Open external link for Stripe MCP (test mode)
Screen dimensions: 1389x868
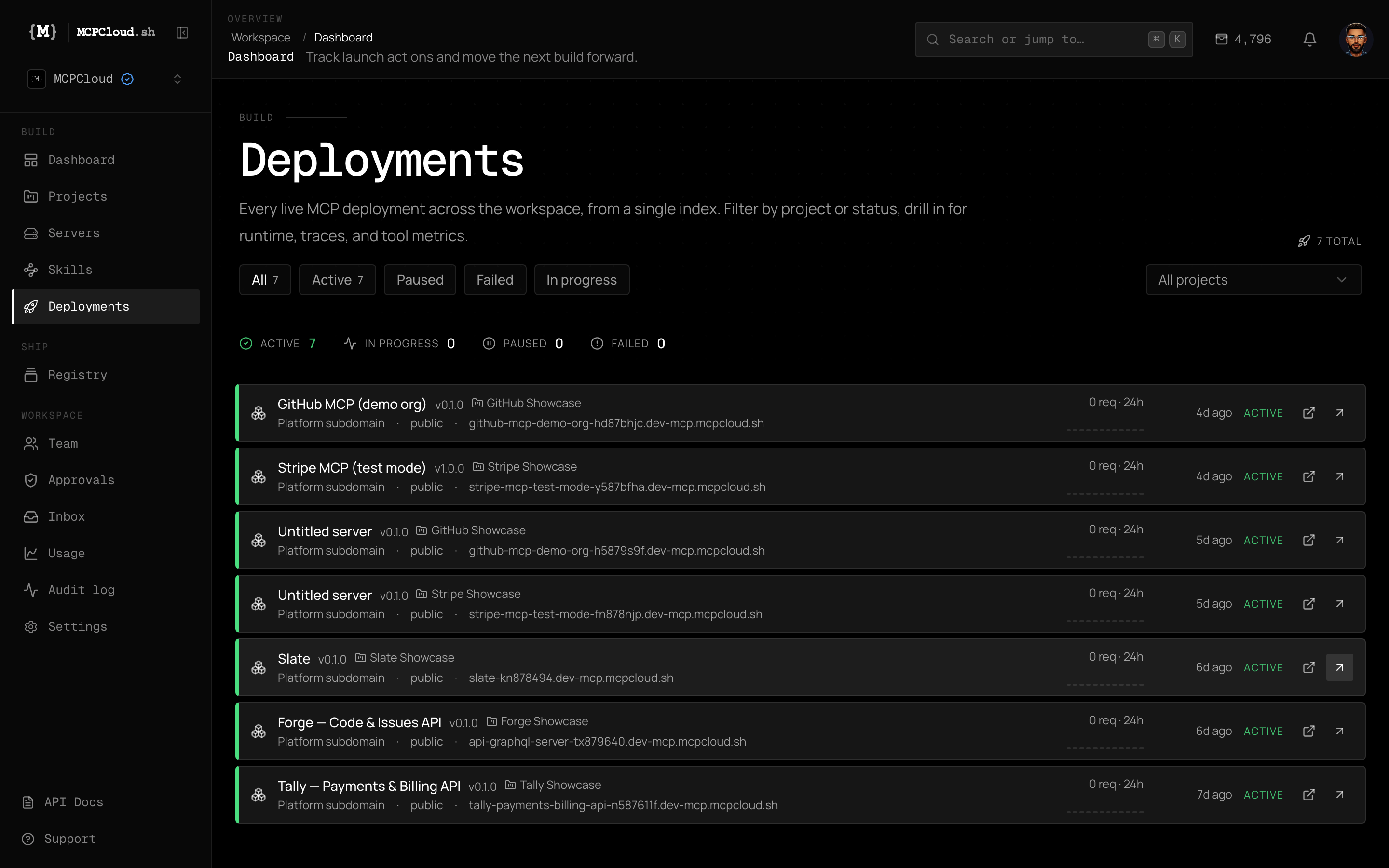(1308, 476)
